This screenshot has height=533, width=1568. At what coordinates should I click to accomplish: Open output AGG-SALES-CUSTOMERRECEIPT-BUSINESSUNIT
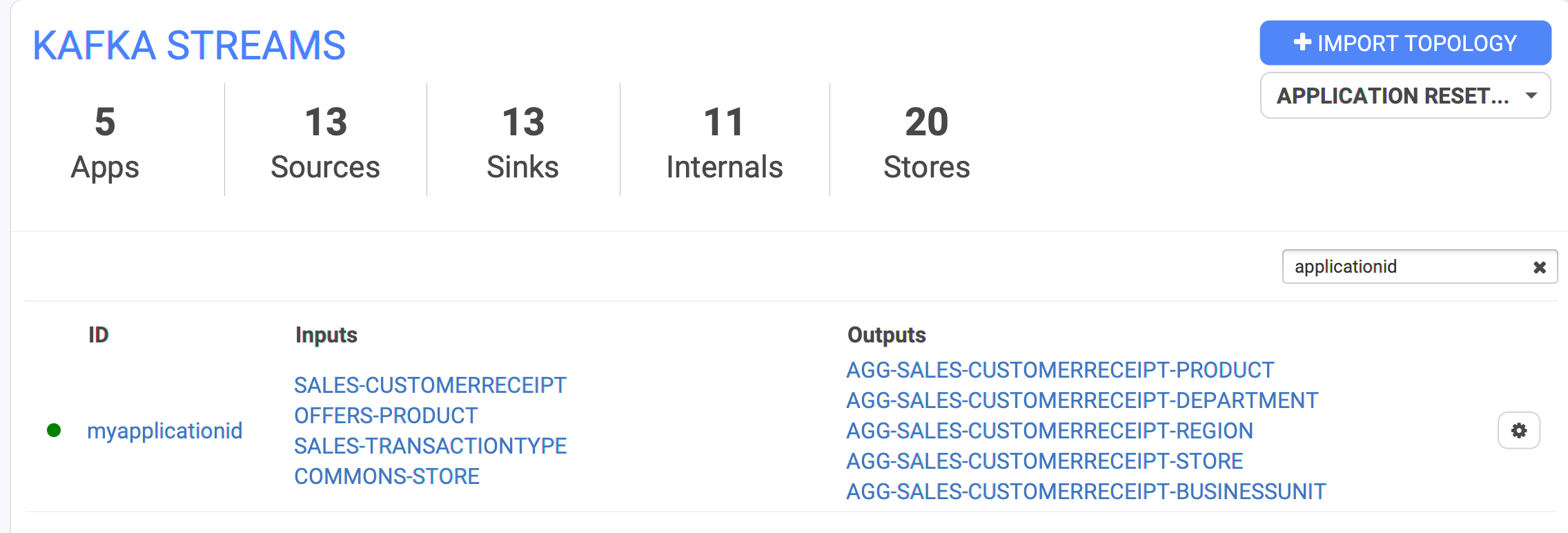[x=1086, y=492]
